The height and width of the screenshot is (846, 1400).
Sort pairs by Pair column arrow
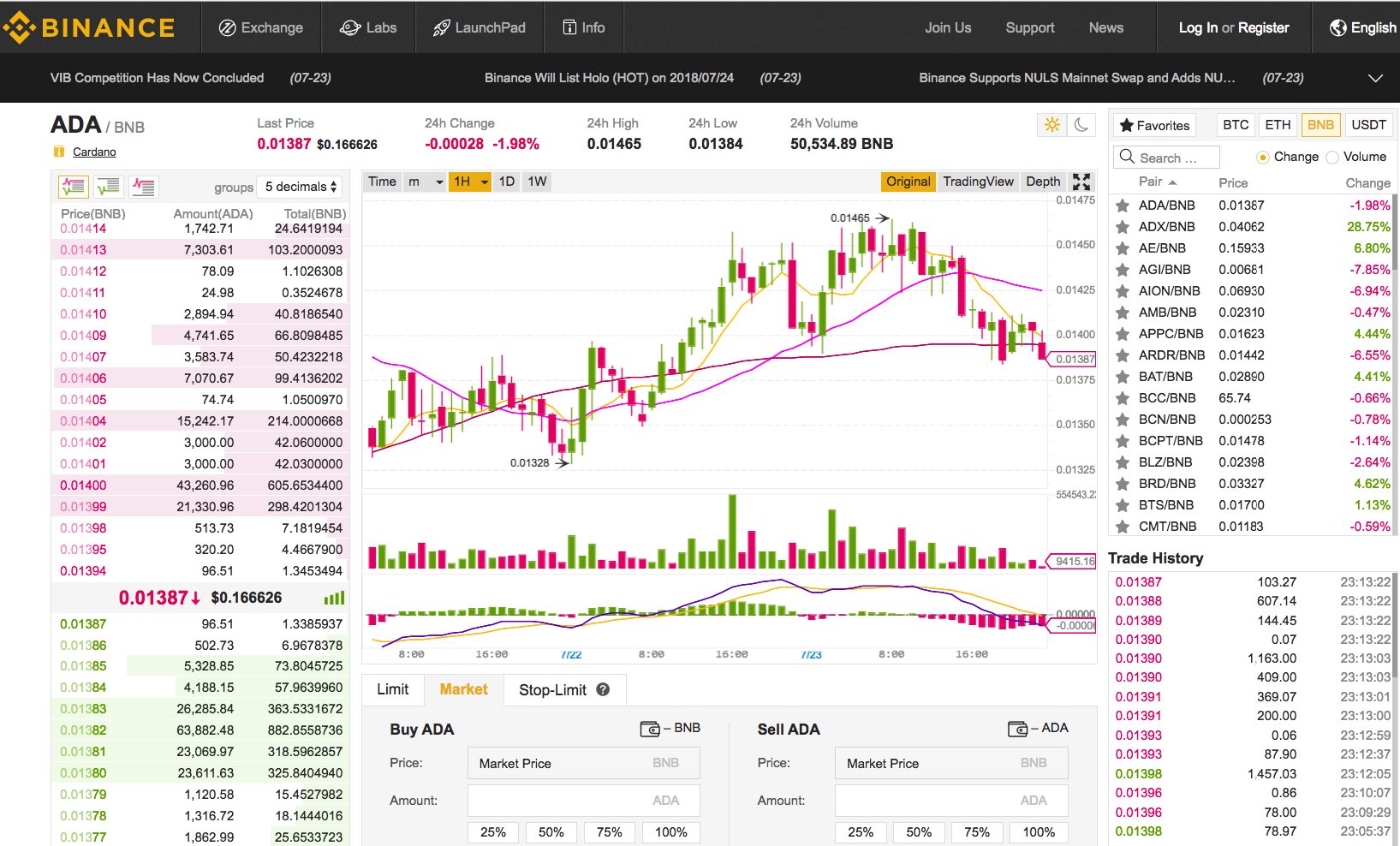pyautogui.click(x=1172, y=182)
